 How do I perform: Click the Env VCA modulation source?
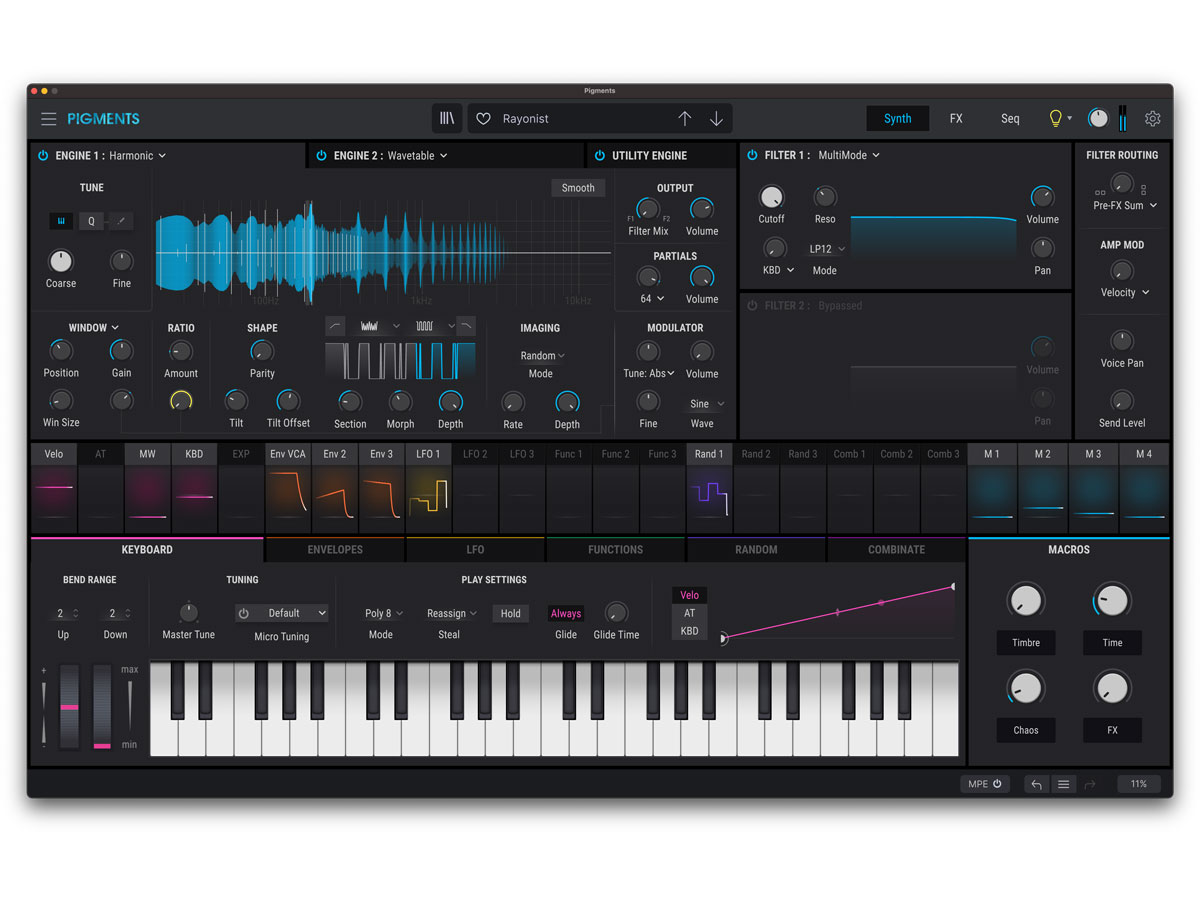288,488
